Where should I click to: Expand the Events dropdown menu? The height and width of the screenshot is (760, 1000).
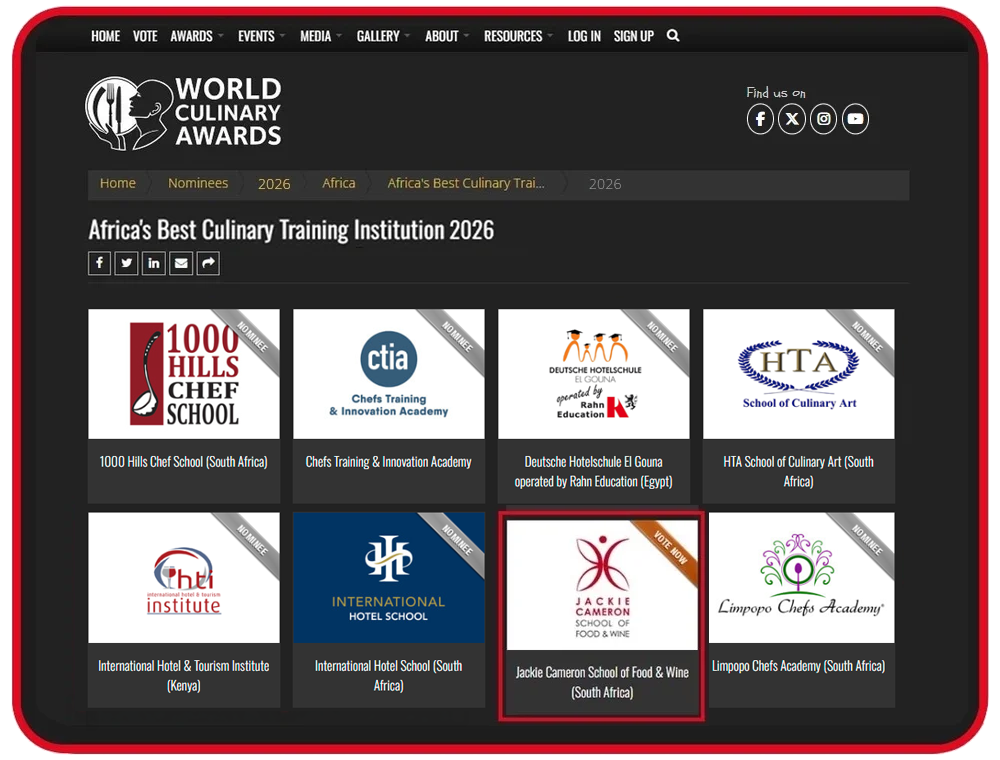pyautogui.click(x=261, y=36)
